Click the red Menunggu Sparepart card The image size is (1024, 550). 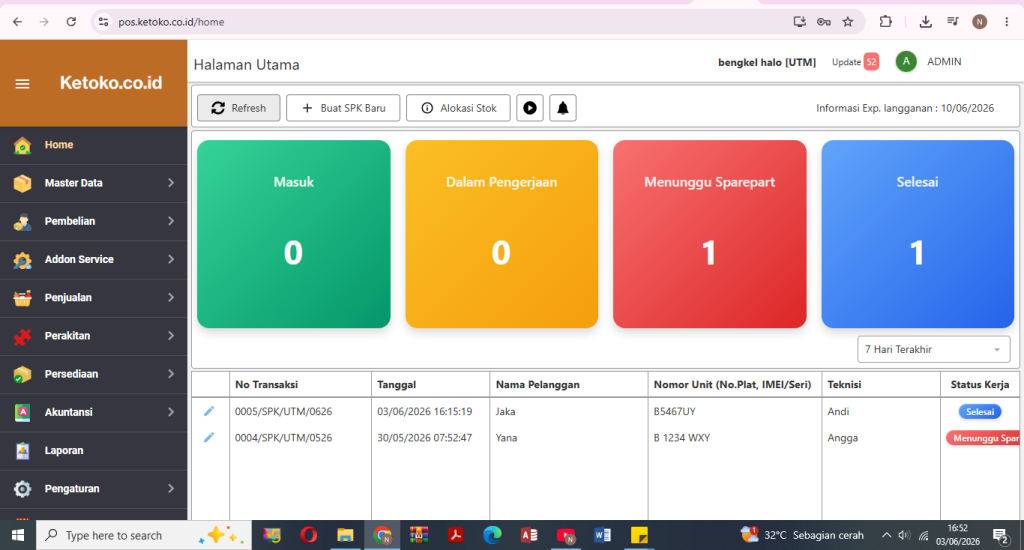(710, 234)
